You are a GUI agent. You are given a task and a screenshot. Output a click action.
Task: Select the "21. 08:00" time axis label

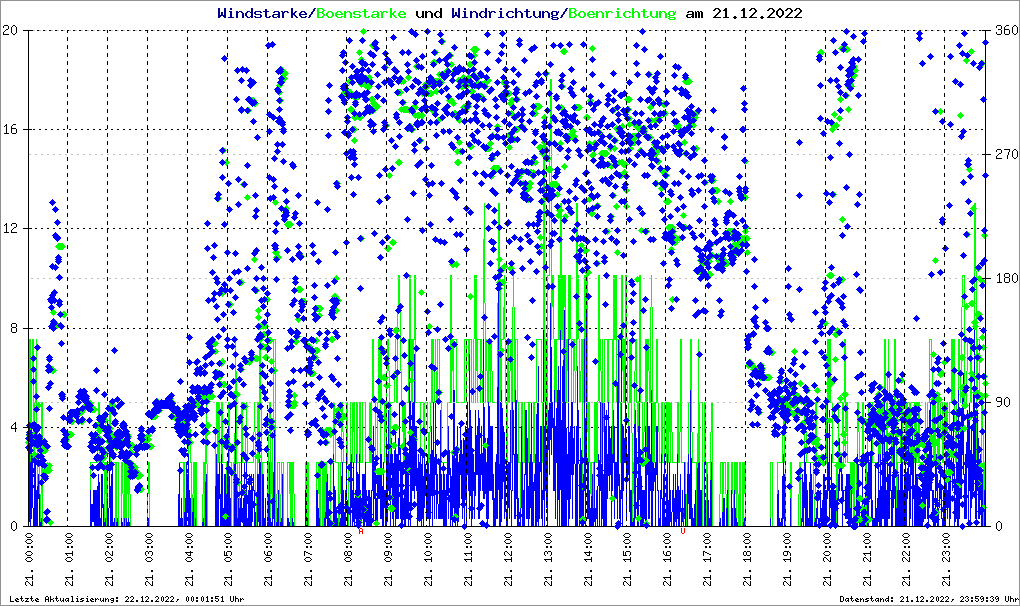(348, 559)
